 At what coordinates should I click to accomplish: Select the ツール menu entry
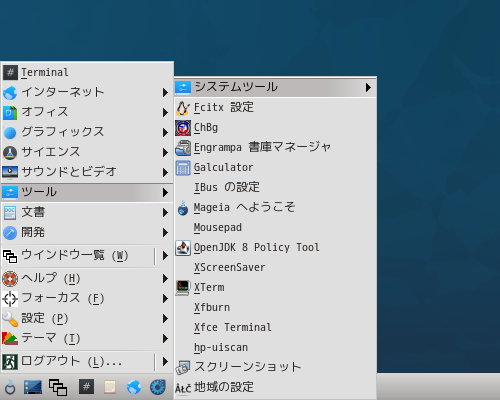[x=87, y=192]
